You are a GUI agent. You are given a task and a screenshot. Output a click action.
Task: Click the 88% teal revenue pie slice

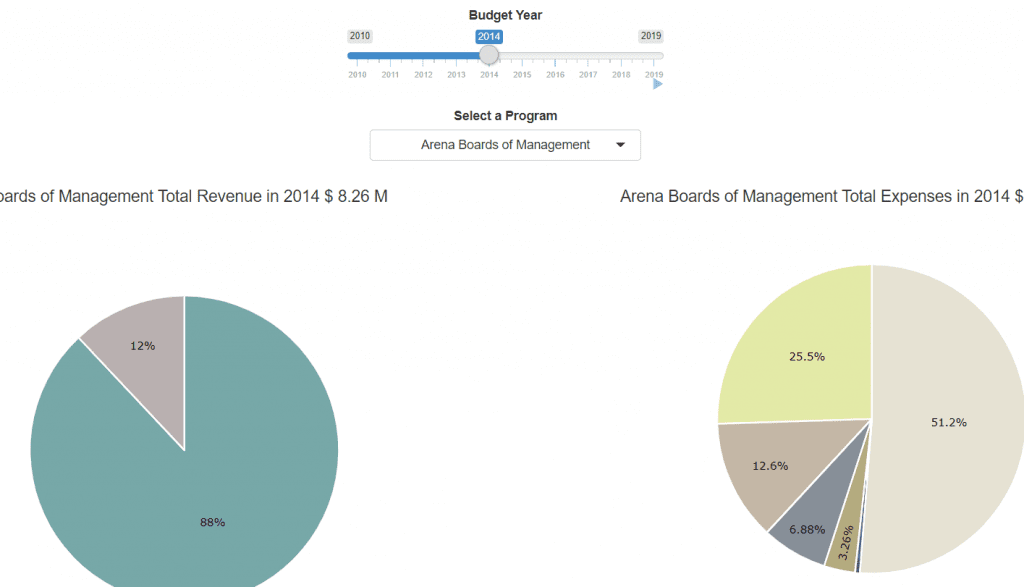210,500
